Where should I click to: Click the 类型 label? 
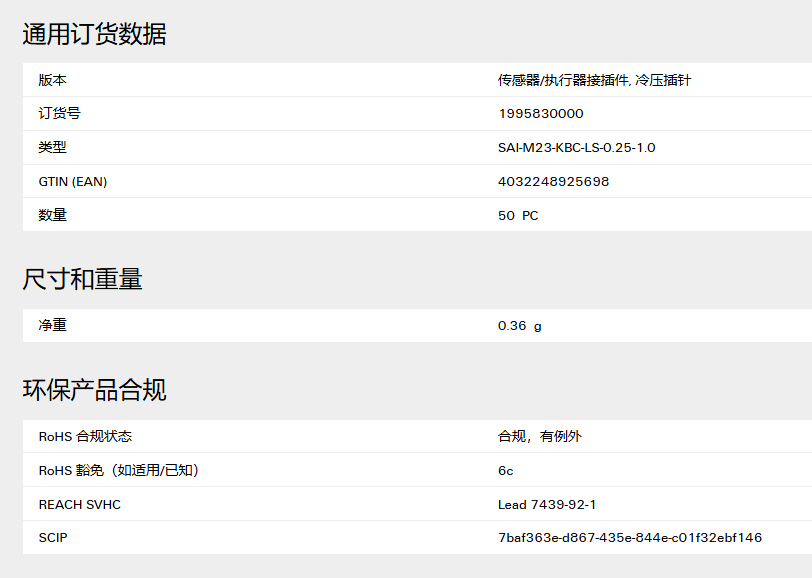point(52,147)
